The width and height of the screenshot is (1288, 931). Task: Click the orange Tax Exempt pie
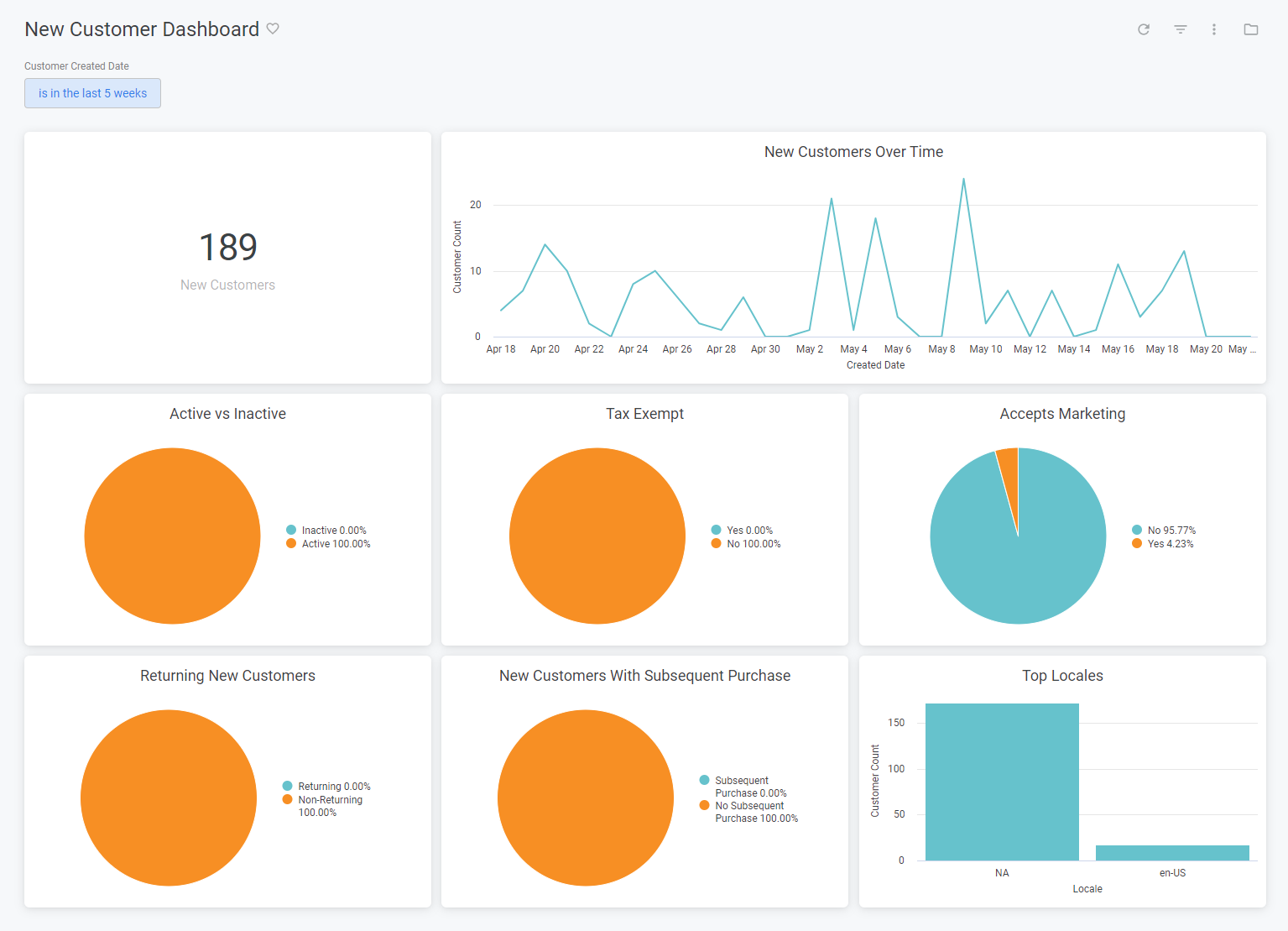click(x=597, y=536)
